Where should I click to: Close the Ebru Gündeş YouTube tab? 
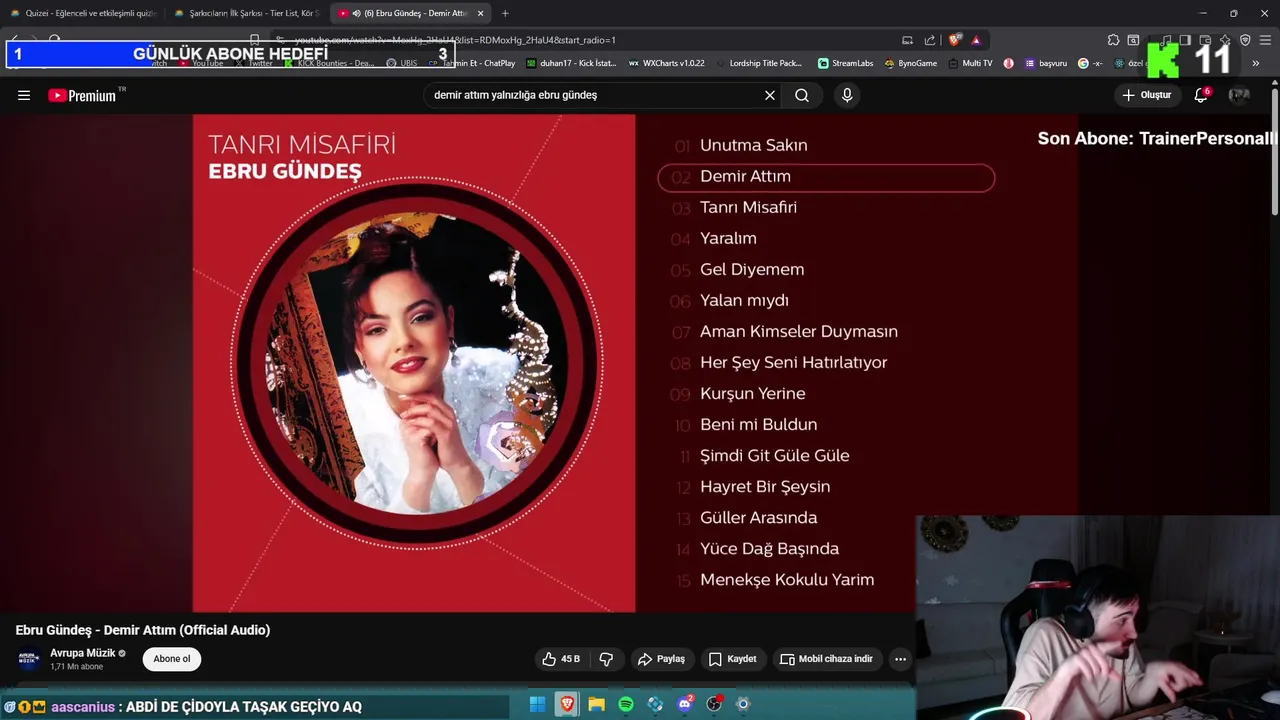(480, 13)
